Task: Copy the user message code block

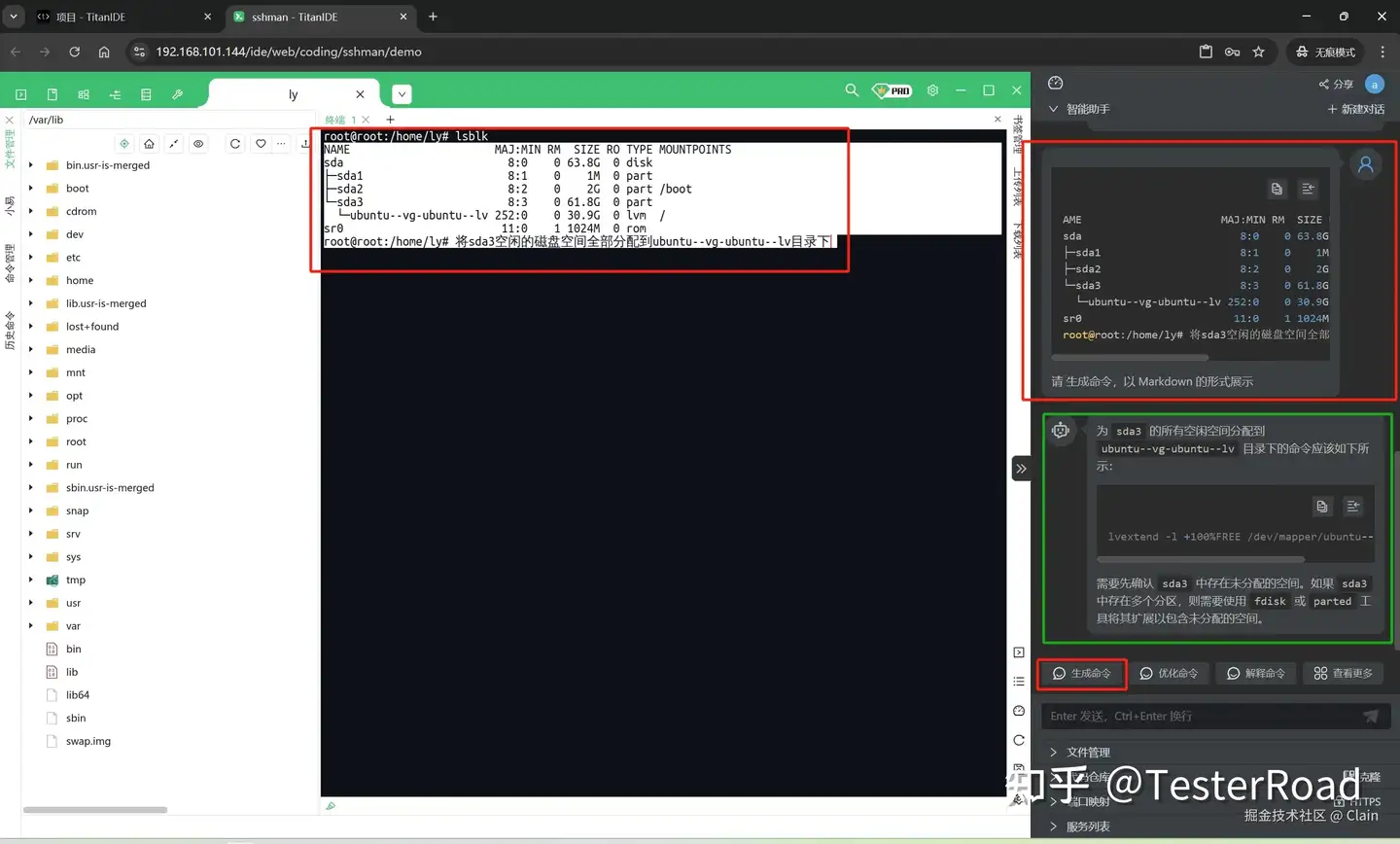Action: 1277,189
